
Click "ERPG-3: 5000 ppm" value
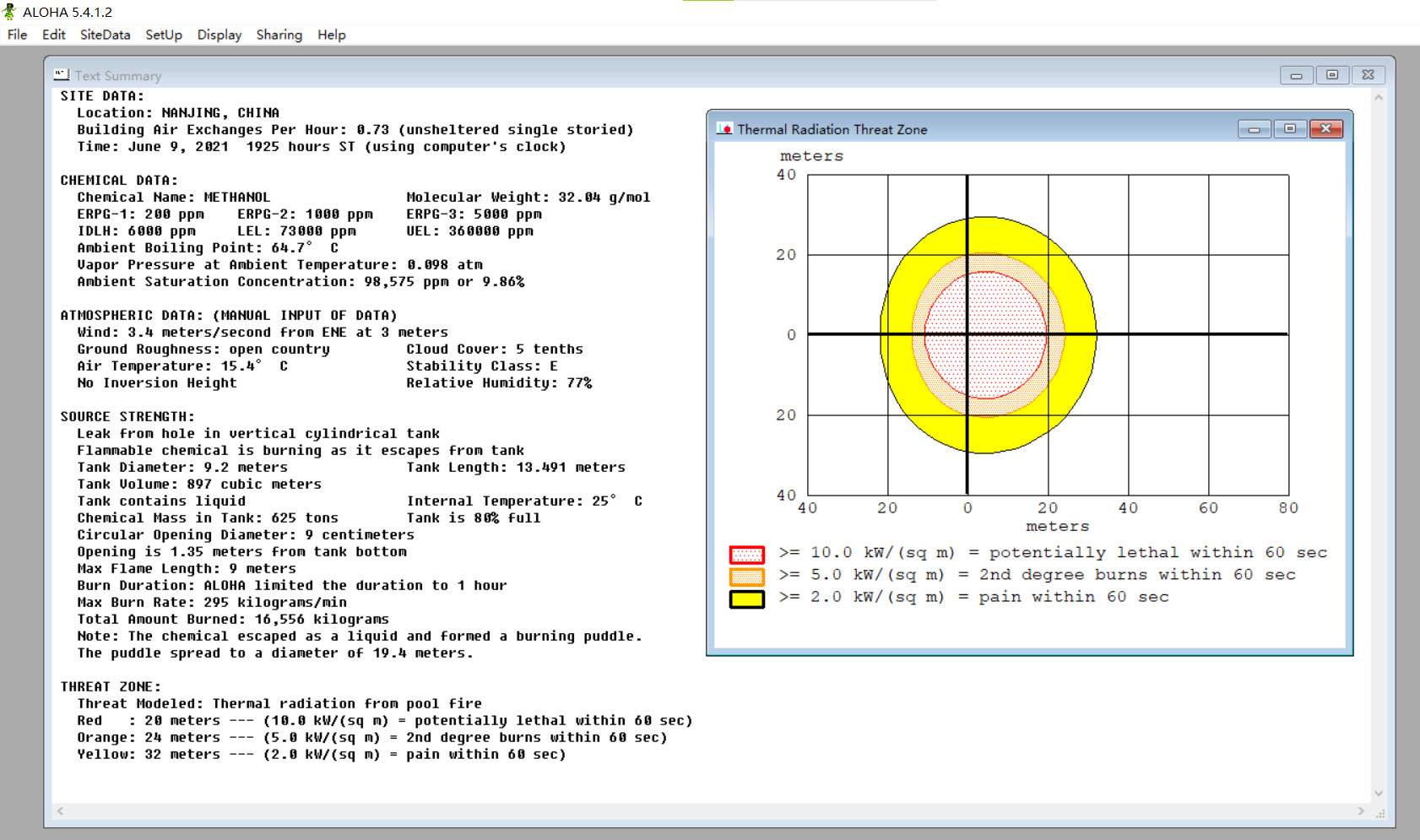[474, 214]
